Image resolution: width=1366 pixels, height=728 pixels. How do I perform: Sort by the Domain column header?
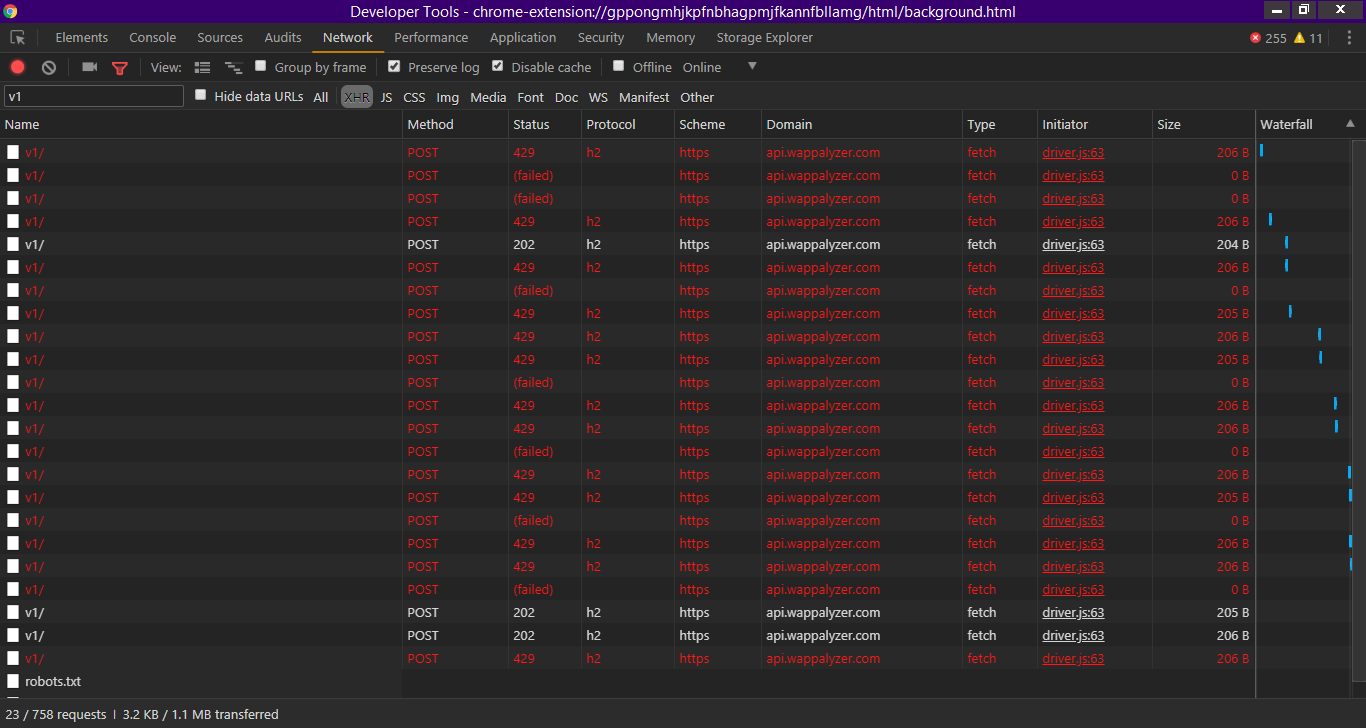click(862, 124)
